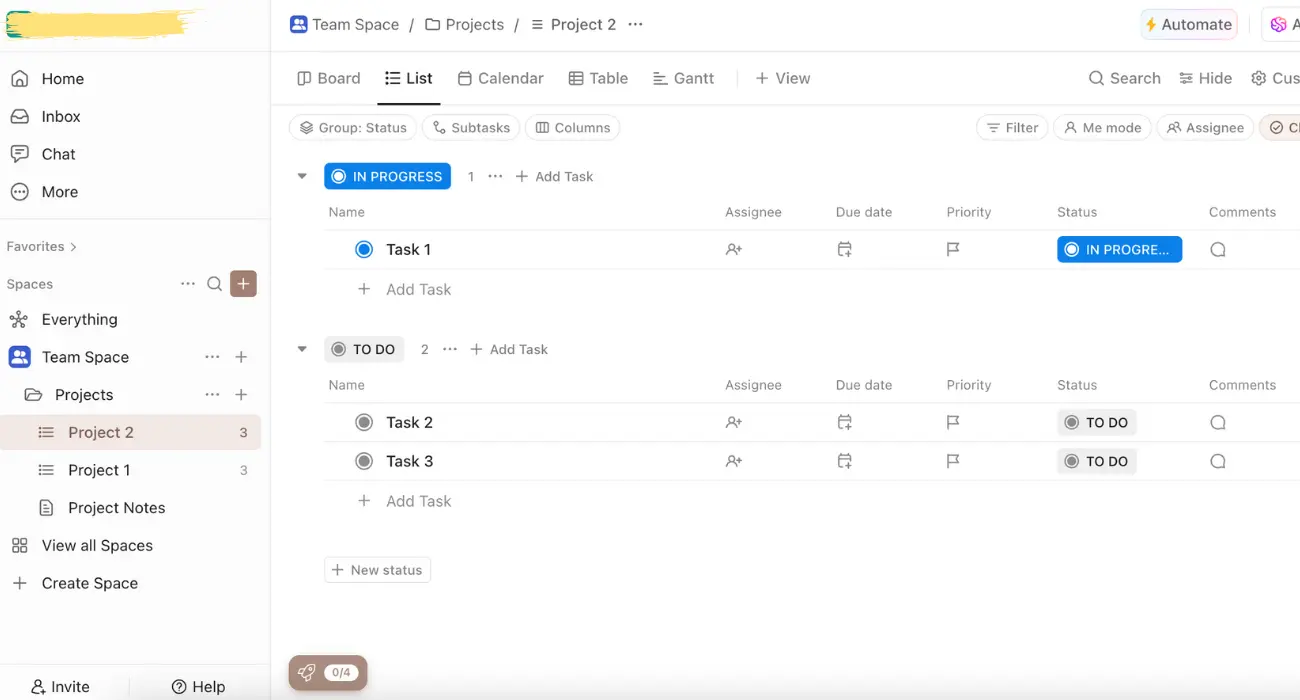Open the Gantt view tab

(x=683, y=78)
